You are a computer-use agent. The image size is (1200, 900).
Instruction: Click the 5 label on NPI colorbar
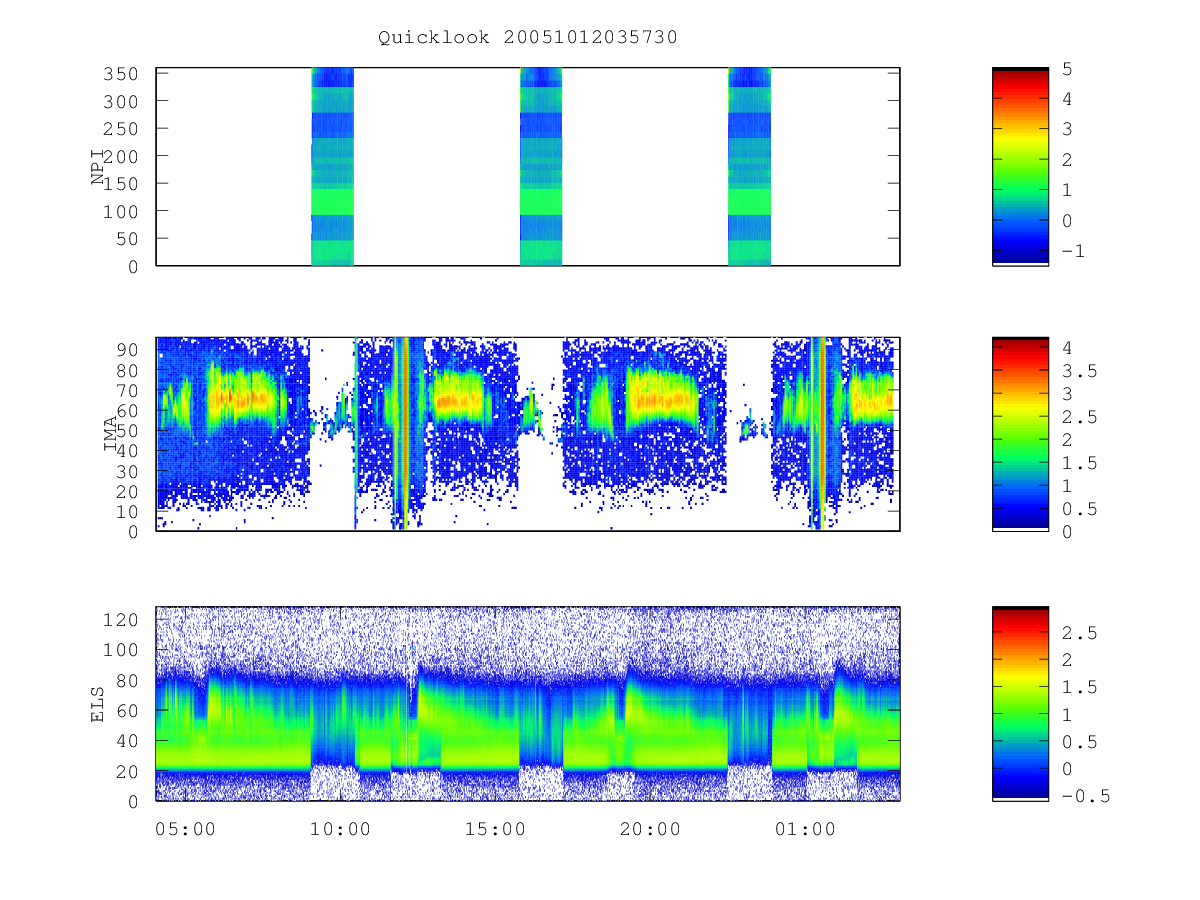1066,69
